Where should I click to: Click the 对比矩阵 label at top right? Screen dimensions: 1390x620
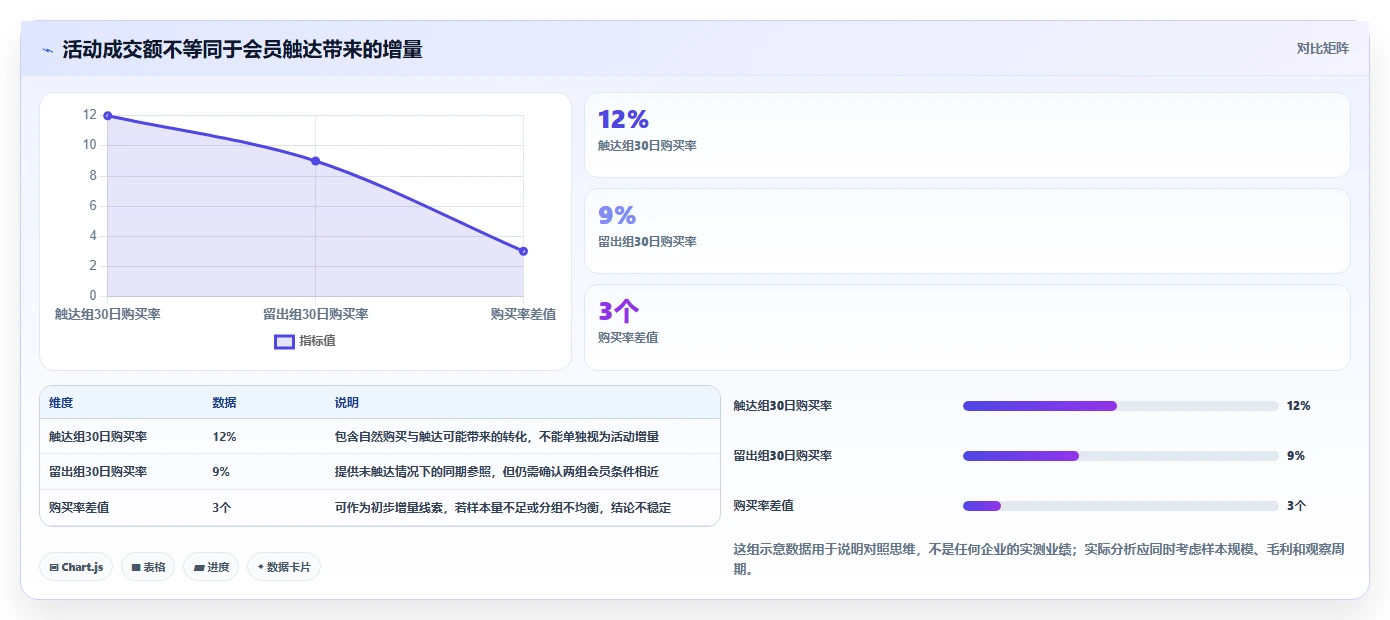point(1322,48)
